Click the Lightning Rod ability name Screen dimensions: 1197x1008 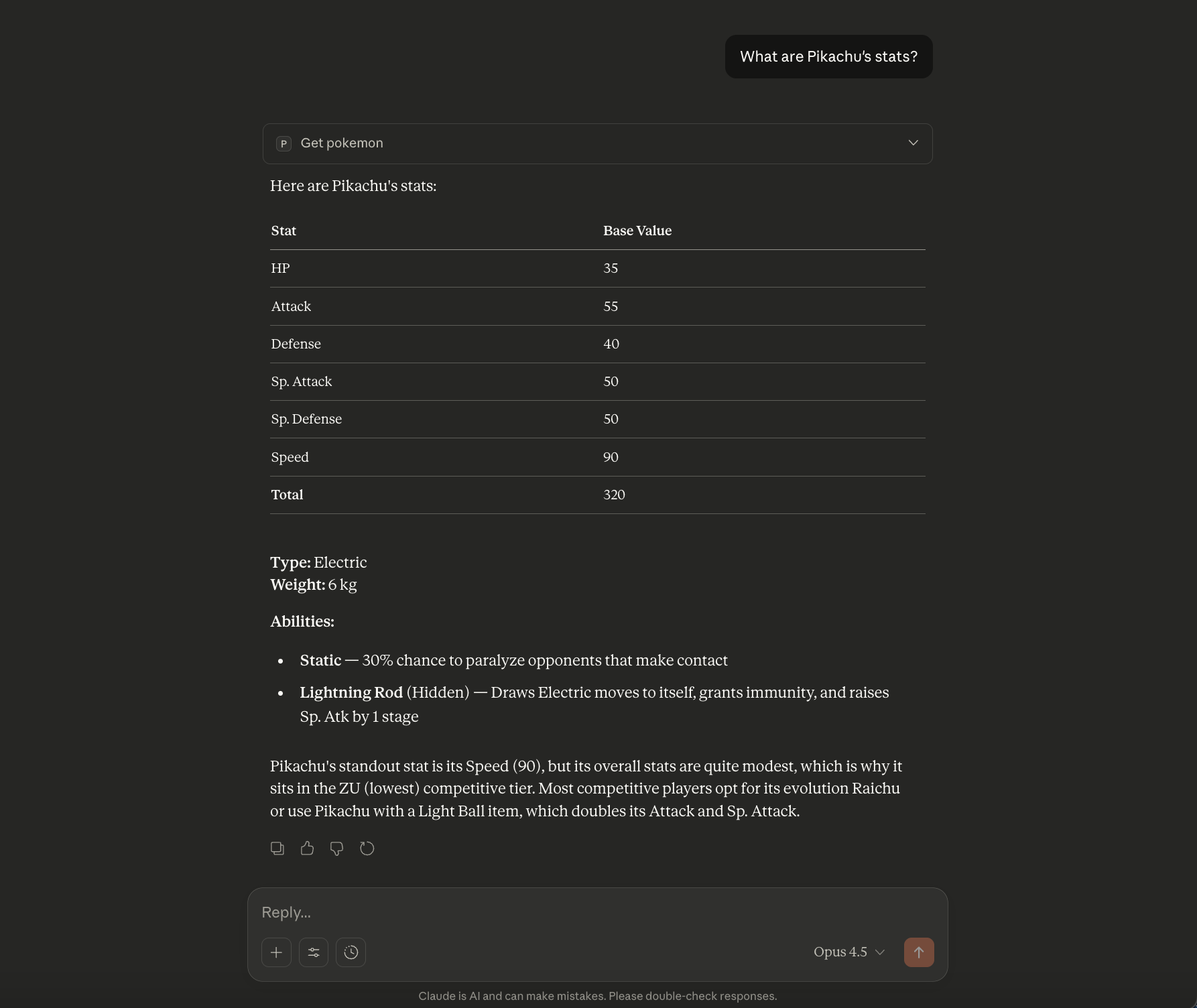click(x=351, y=692)
